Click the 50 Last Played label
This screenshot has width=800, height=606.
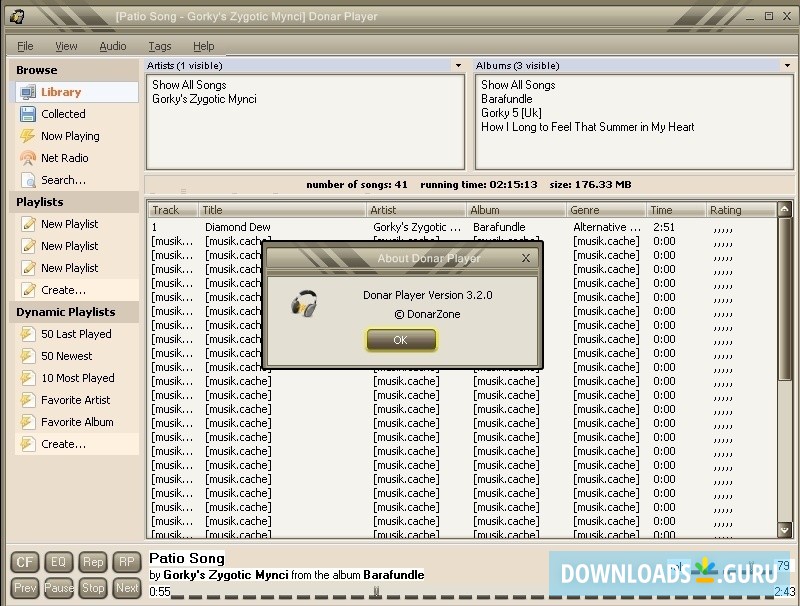(x=76, y=334)
